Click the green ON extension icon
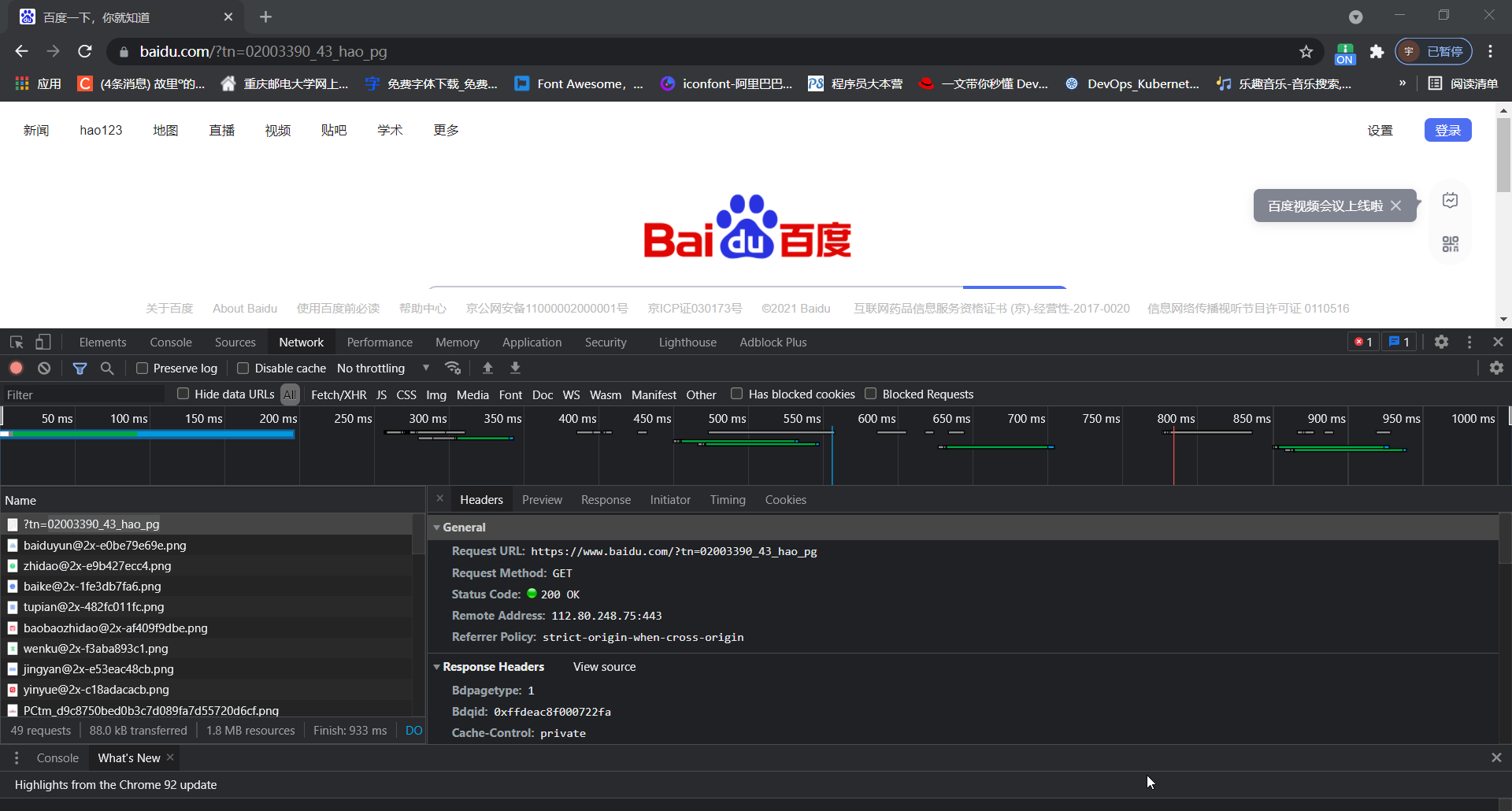This screenshot has height=811, width=1512. [1345, 53]
